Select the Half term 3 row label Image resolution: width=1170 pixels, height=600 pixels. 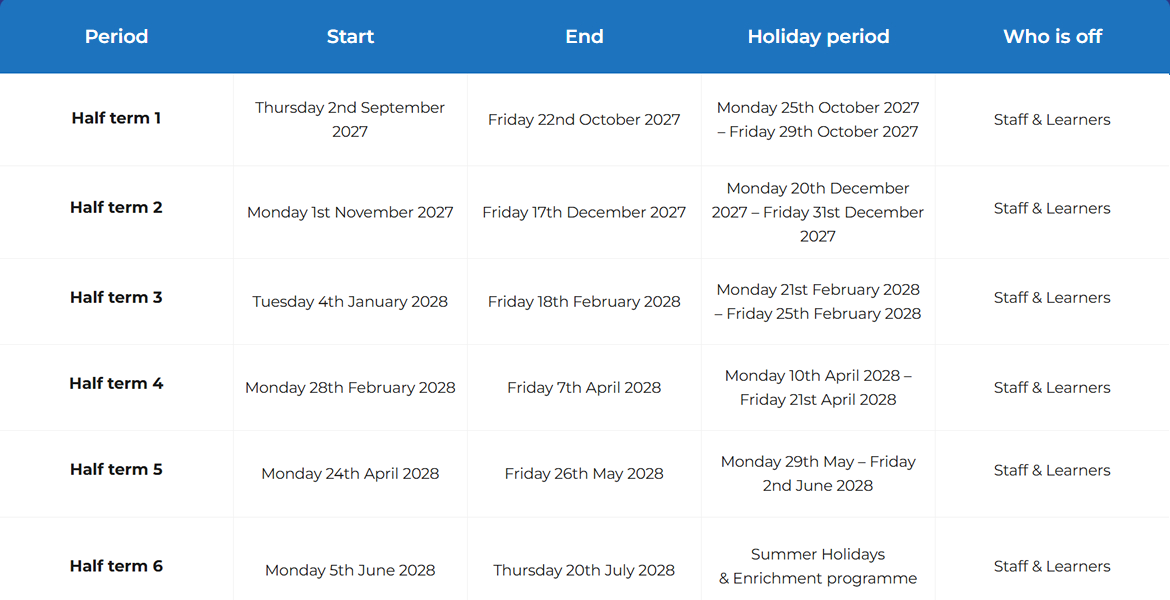116,298
